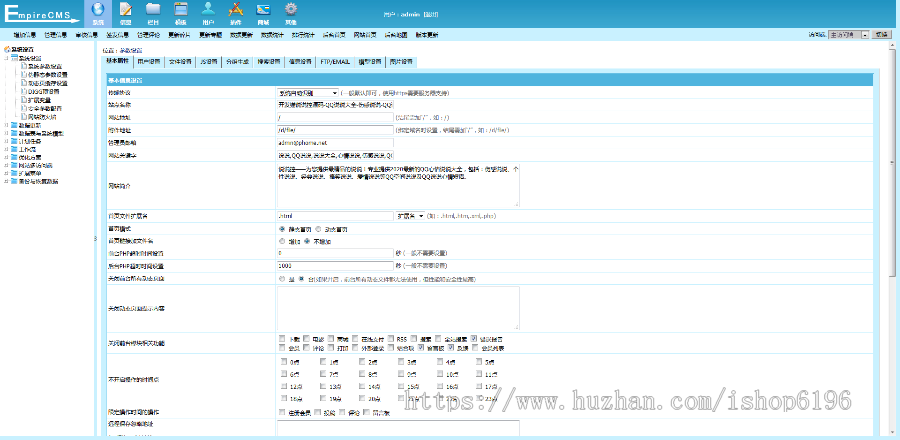Switch to the JS设置 tab

[209, 61]
